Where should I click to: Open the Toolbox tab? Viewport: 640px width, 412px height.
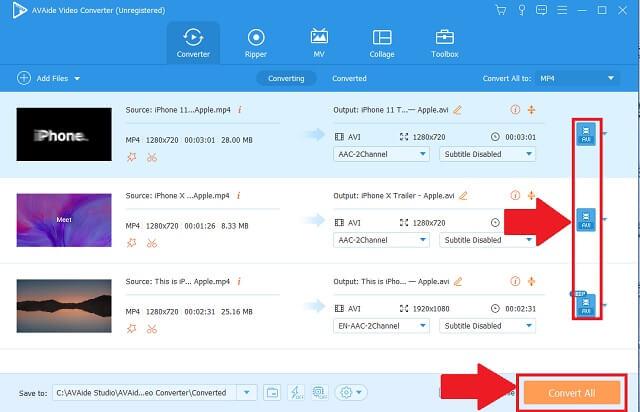tap(445, 43)
